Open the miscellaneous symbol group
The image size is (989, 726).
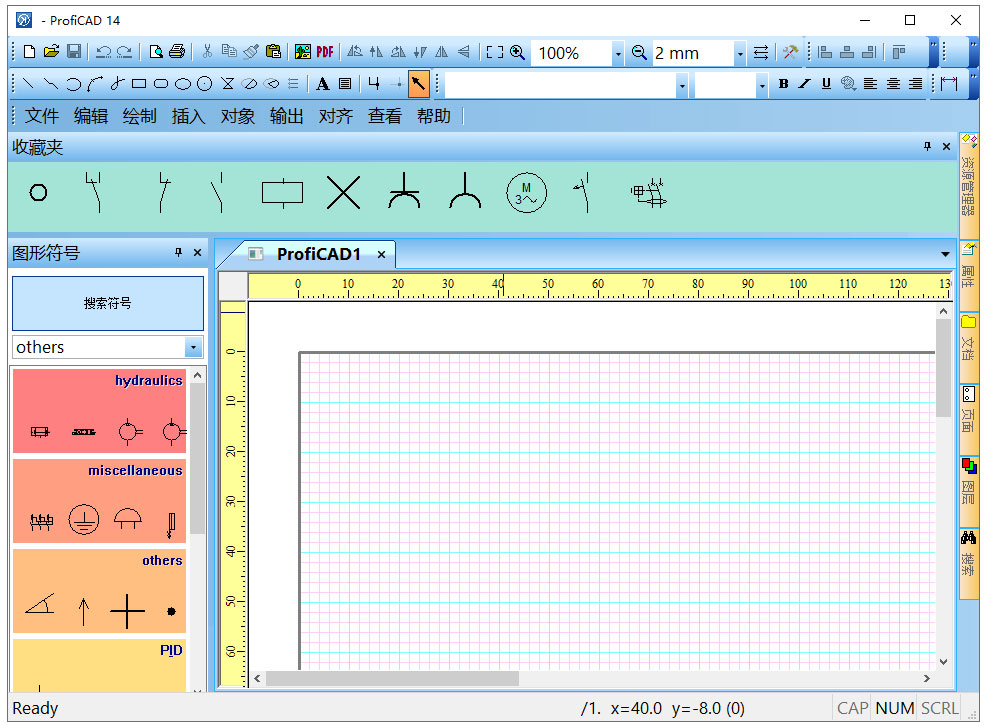coord(100,501)
